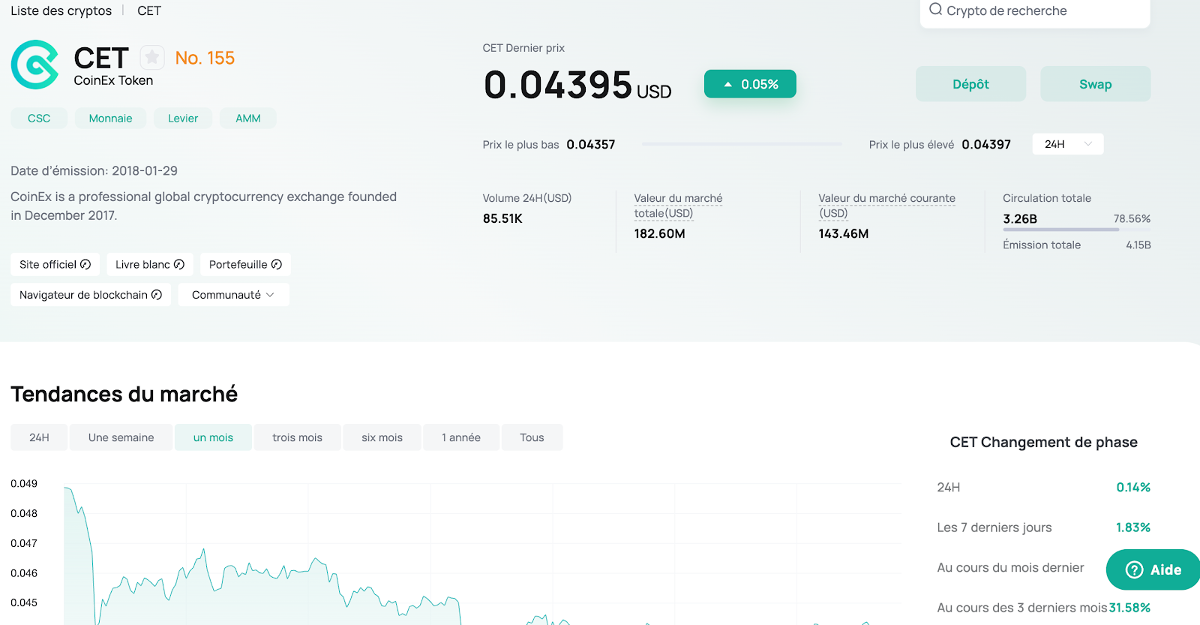Expand the Communauté dropdown

point(234,295)
